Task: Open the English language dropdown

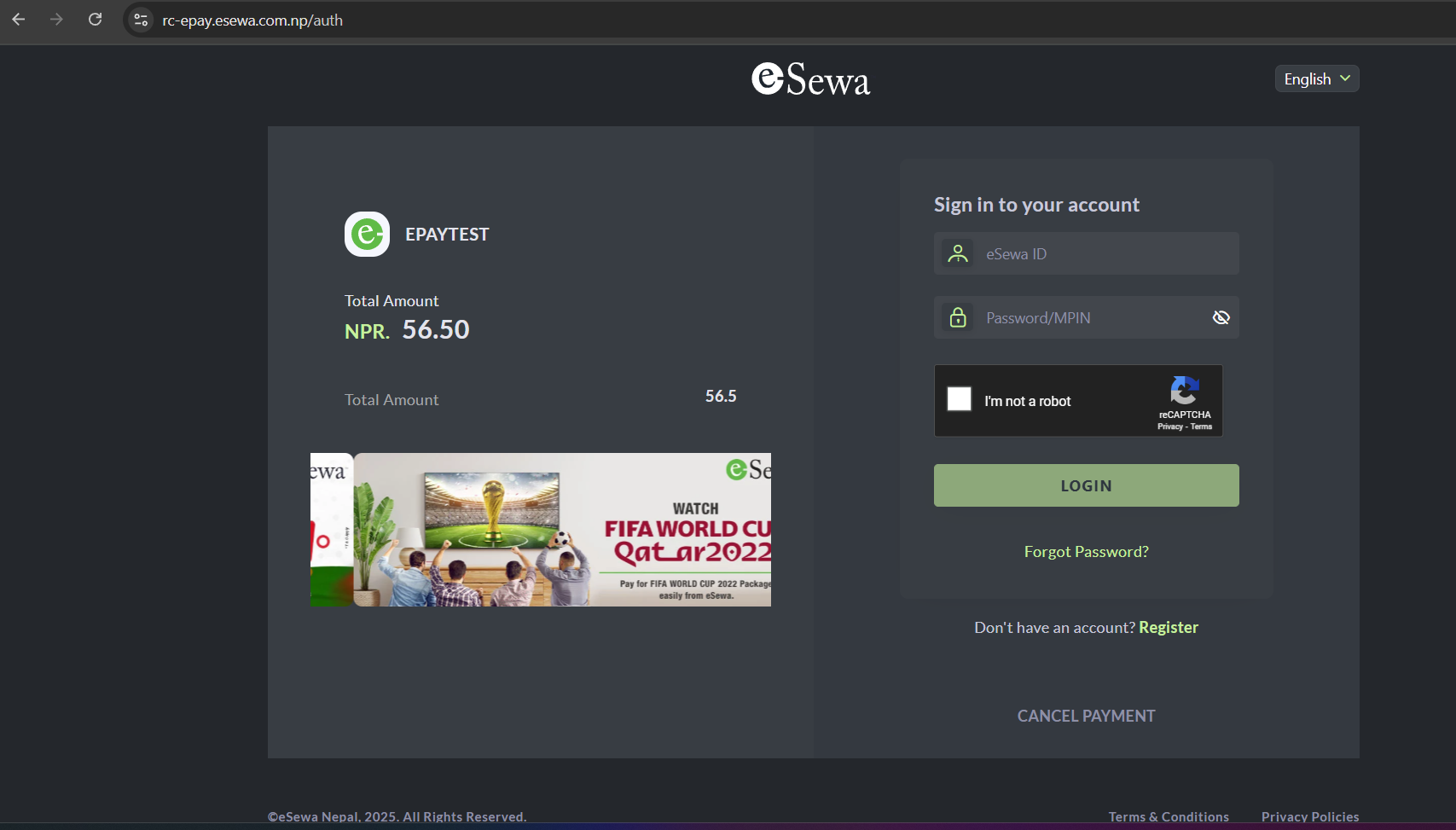Action: [x=1316, y=78]
